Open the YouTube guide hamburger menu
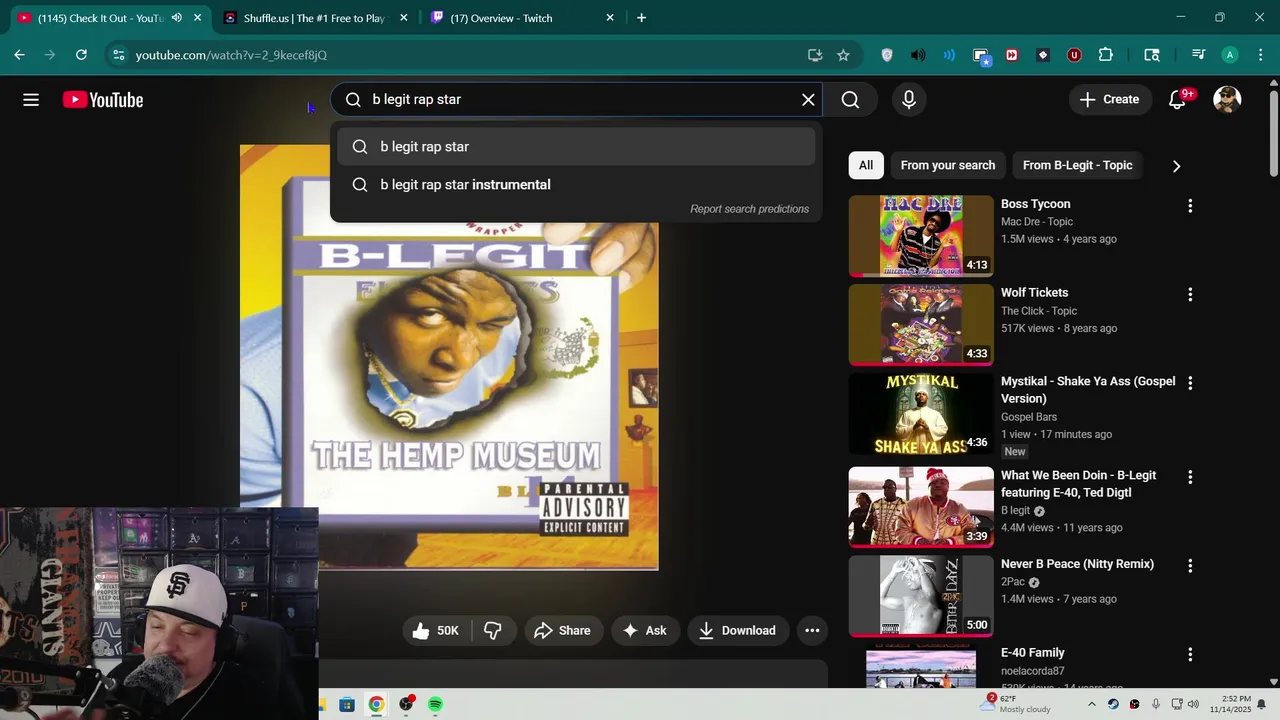 [x=31, y=100]
